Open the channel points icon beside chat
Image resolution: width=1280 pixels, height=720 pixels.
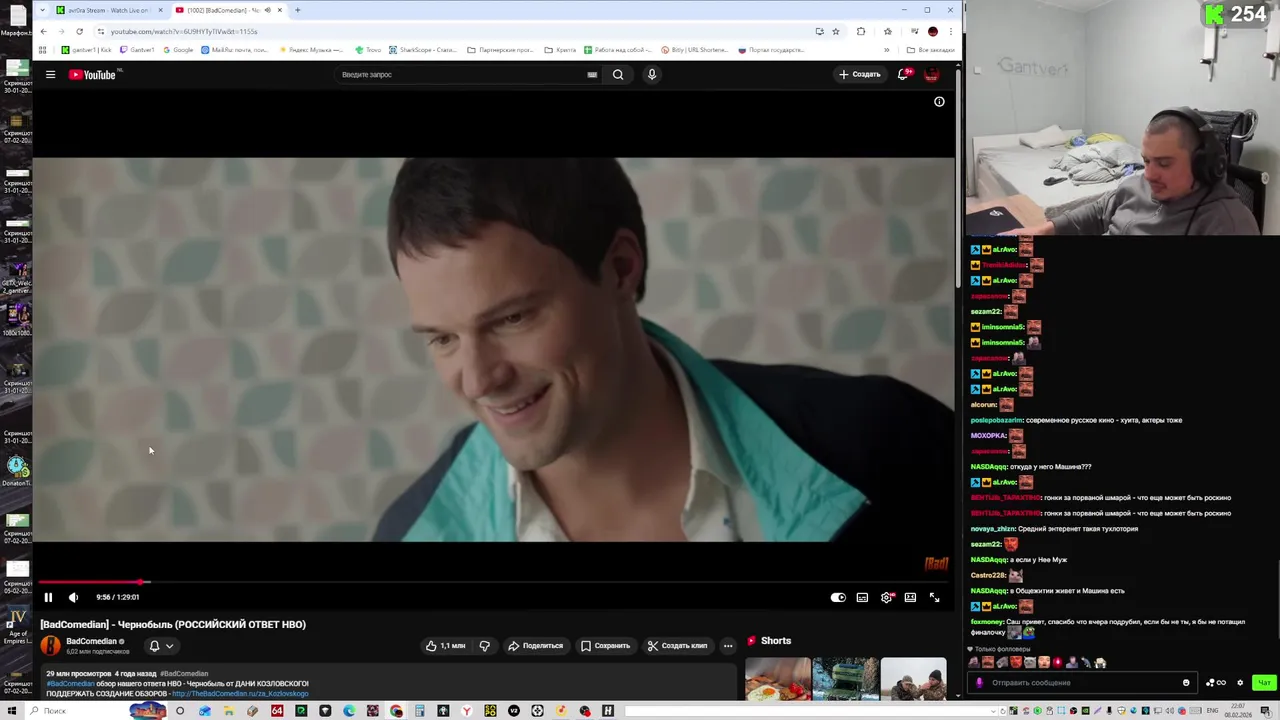pyautogui.click(x=1214, y=683)
